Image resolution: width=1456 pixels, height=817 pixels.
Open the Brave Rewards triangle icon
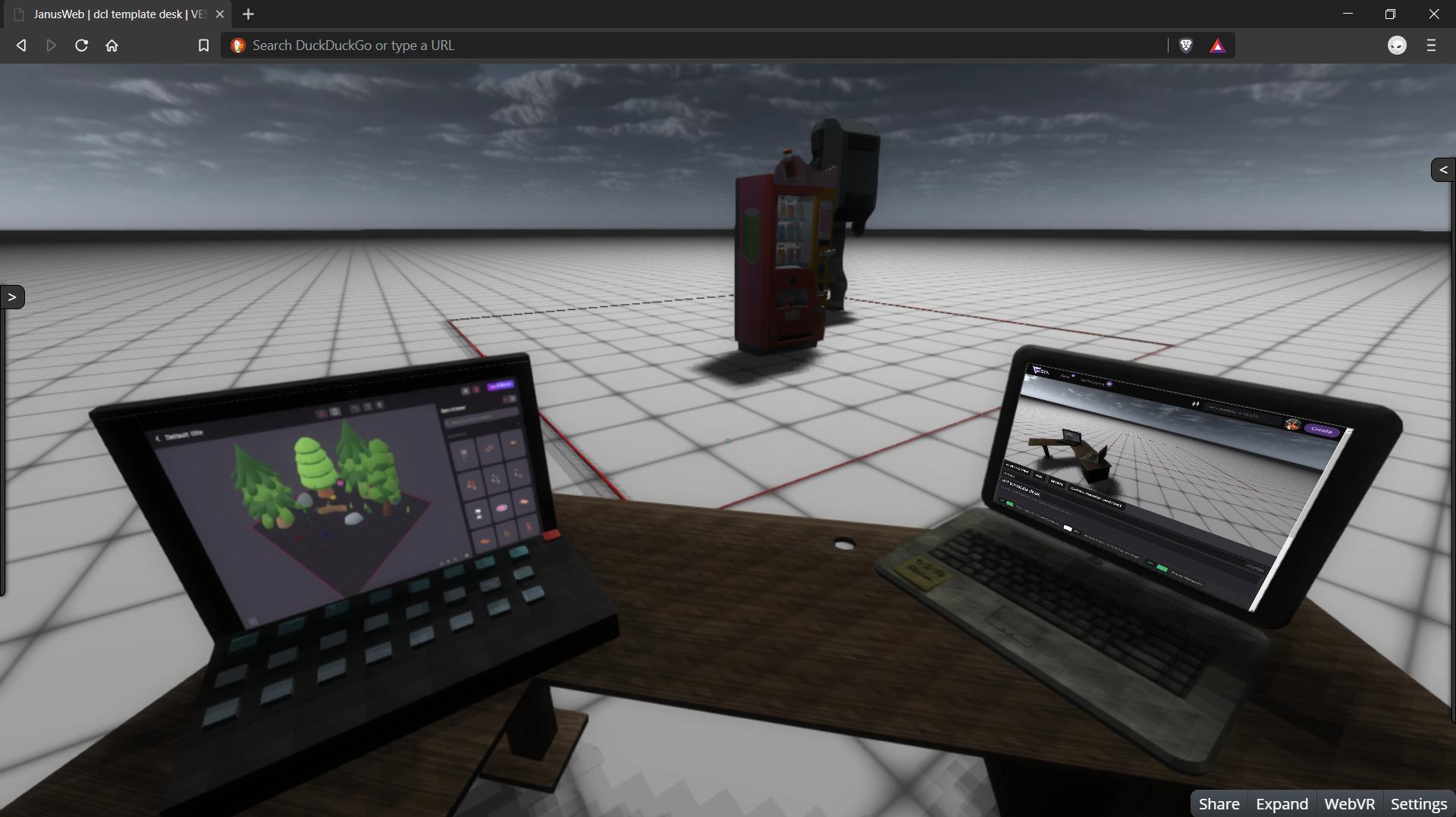click(1217, 46)
